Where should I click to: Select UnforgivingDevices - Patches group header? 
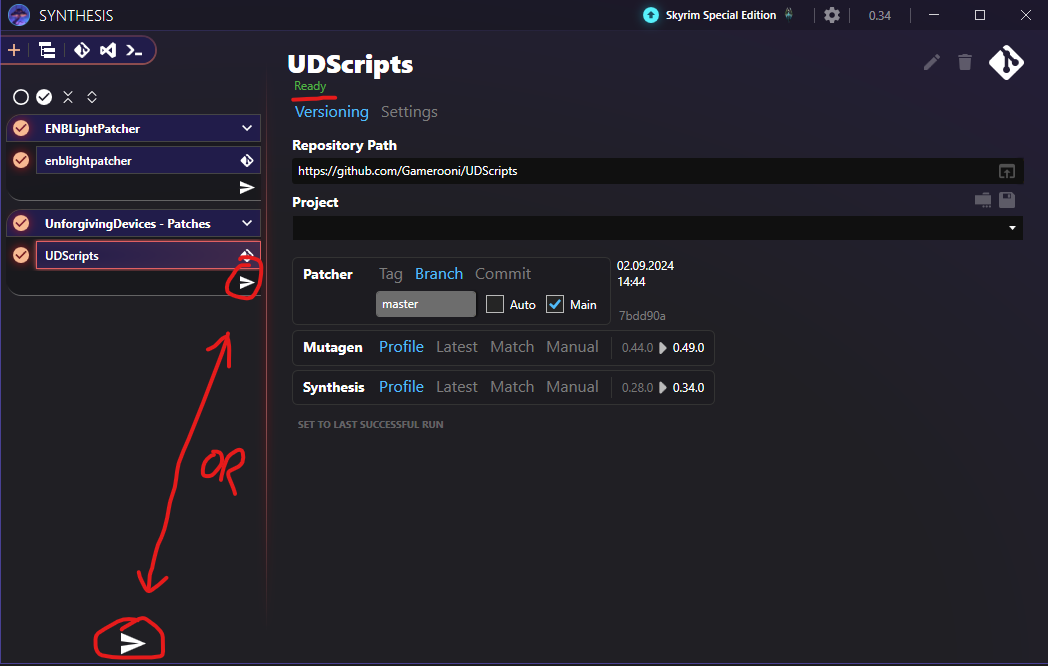coord(134,223)
